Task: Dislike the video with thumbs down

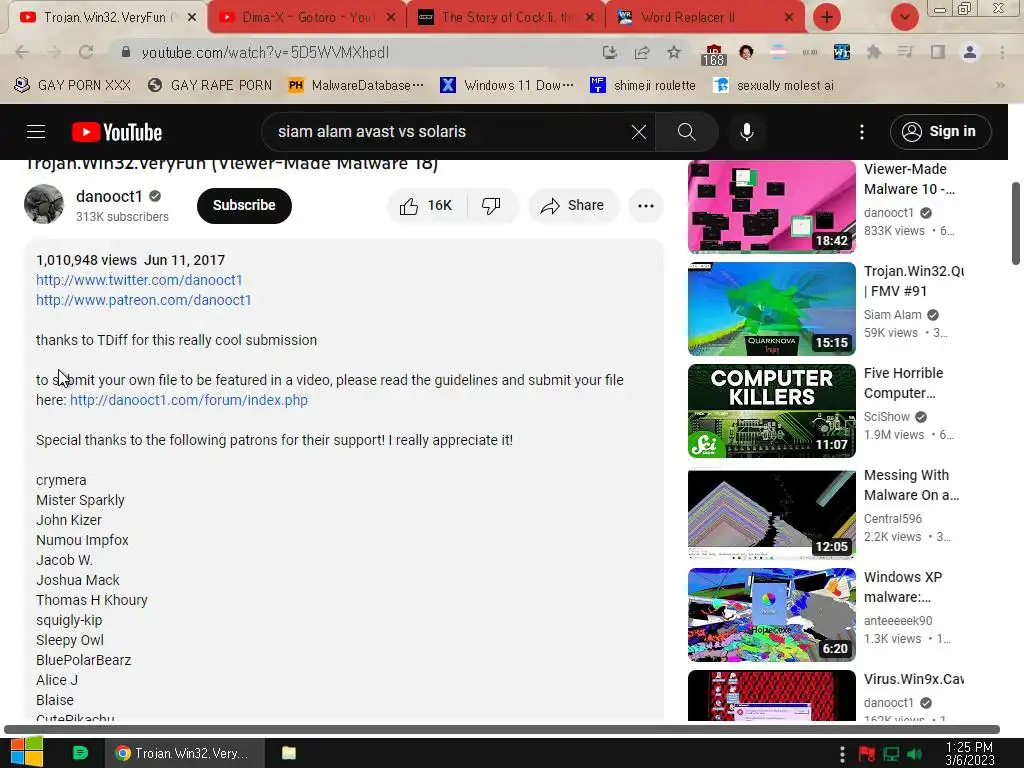Action: click(x=492, y=206)
